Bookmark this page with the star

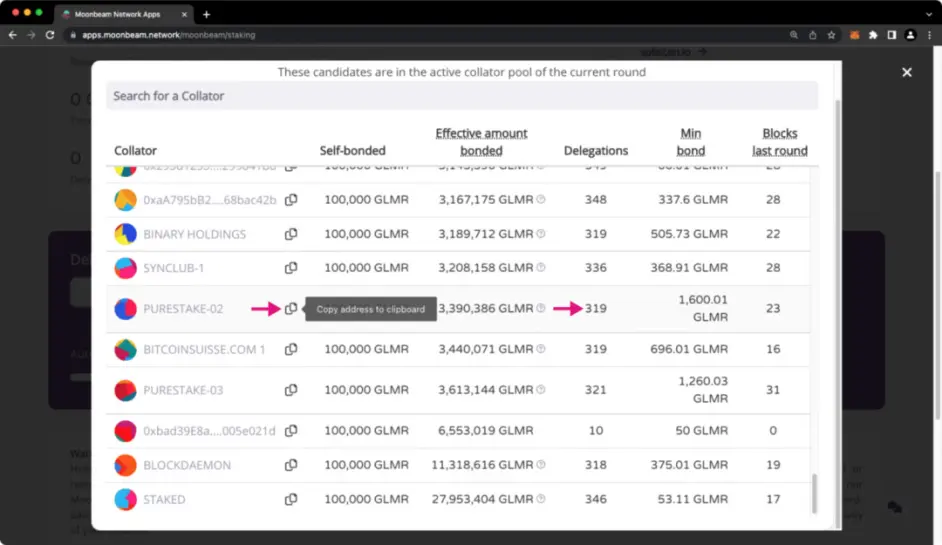pos(831,35)
